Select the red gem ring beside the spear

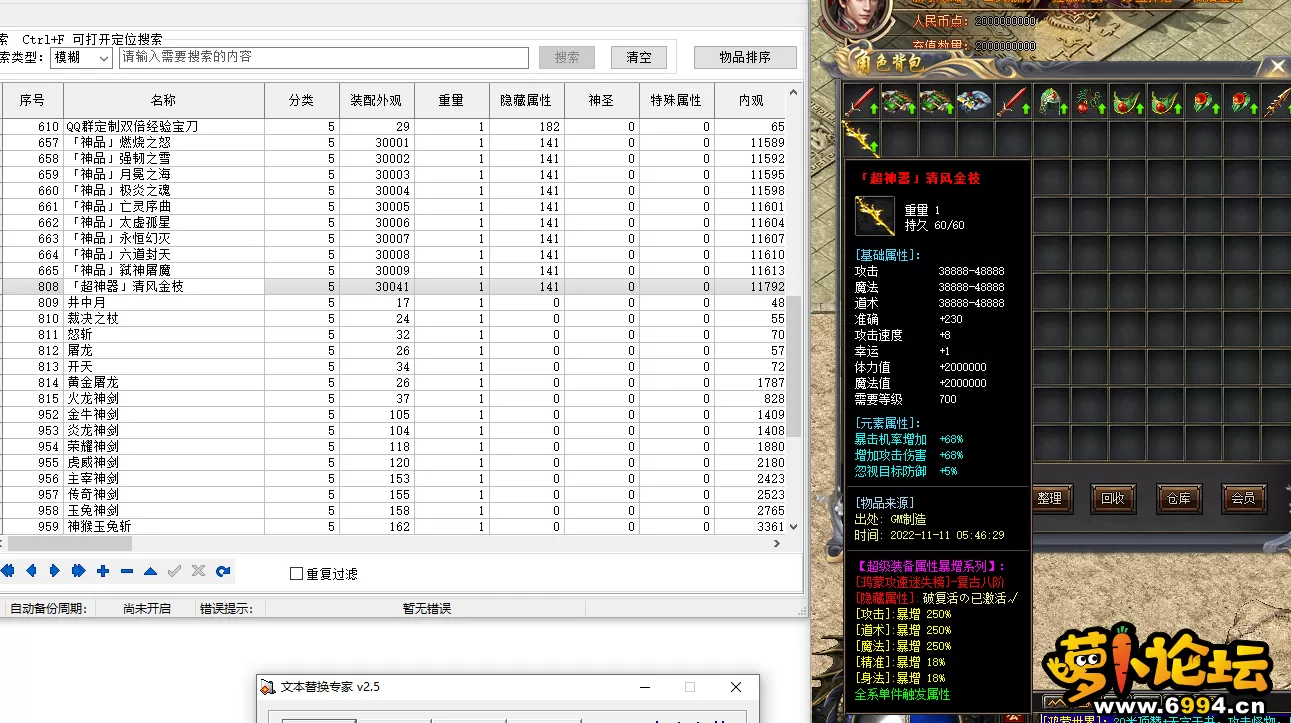pyautogui.click(x=1241, y=101)
